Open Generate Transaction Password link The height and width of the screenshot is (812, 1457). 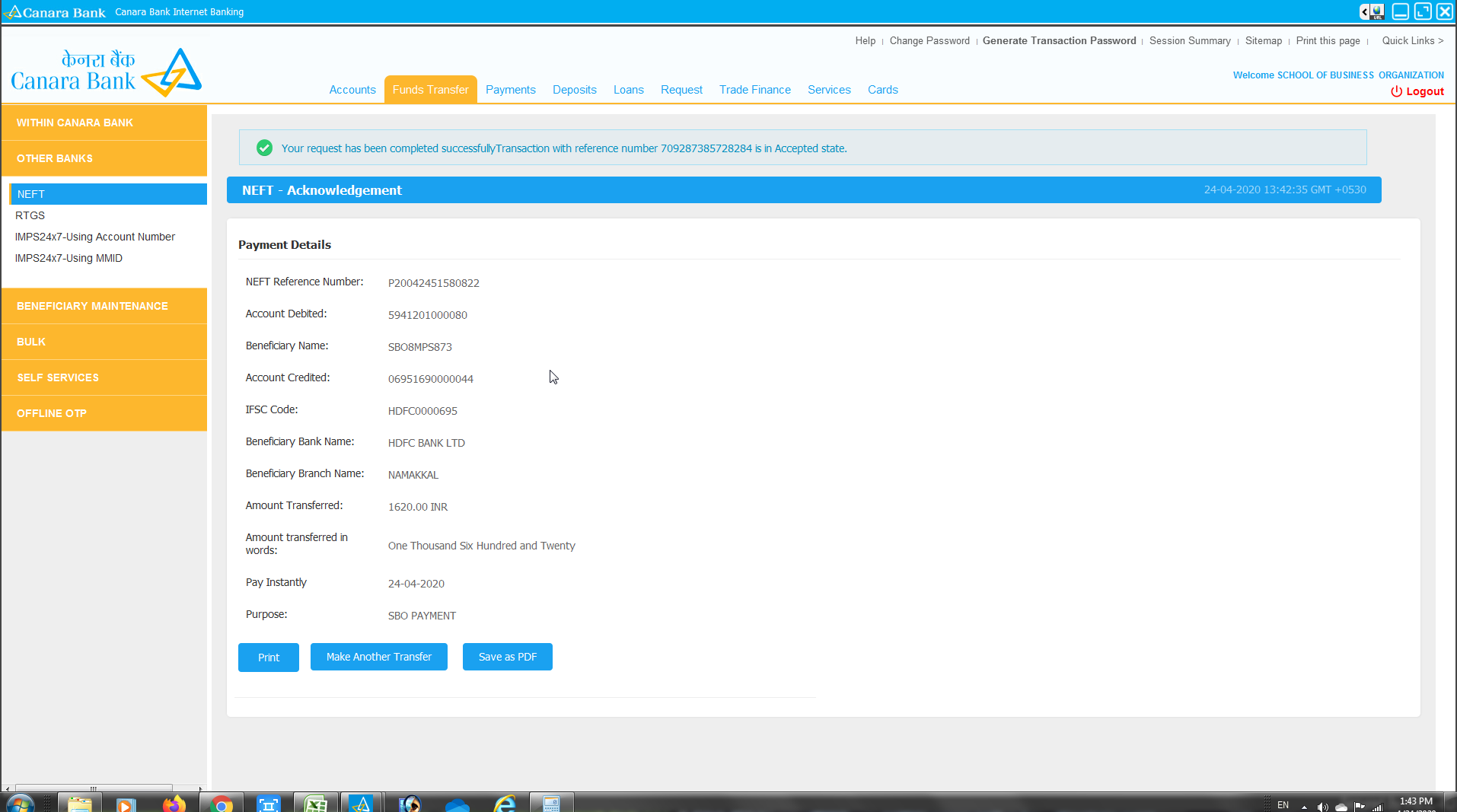pyautogui.click(x=1059, y=40)
